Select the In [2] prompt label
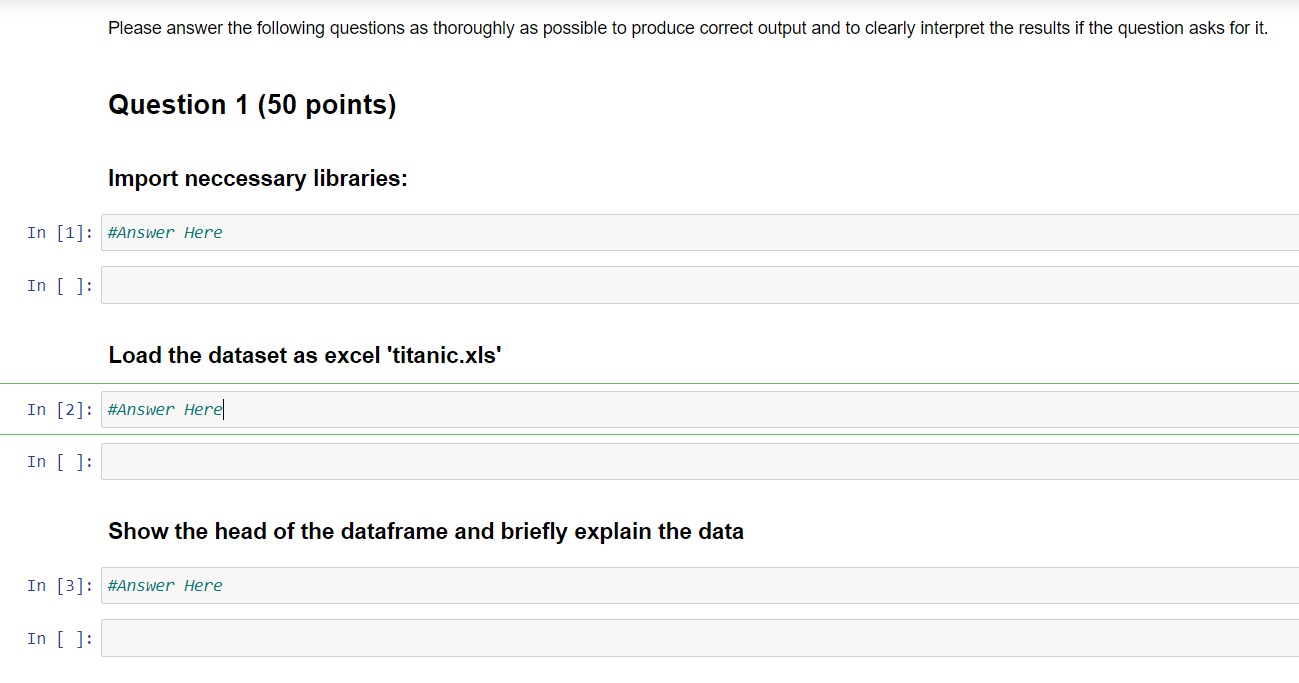 point(61,410)
